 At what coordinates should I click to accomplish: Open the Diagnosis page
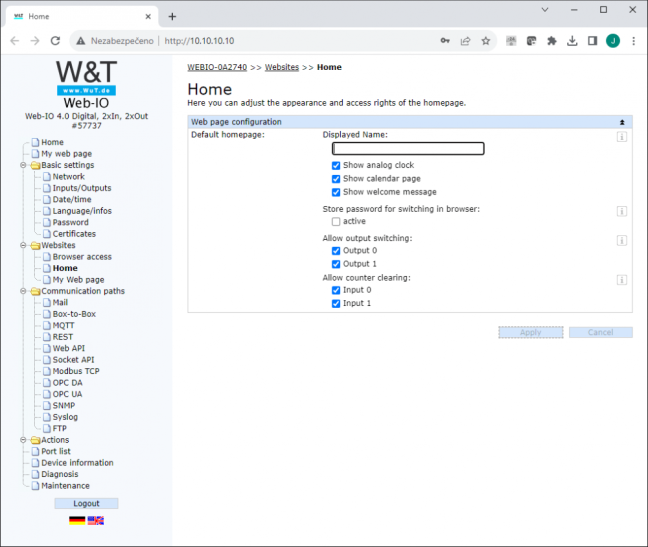60,474
